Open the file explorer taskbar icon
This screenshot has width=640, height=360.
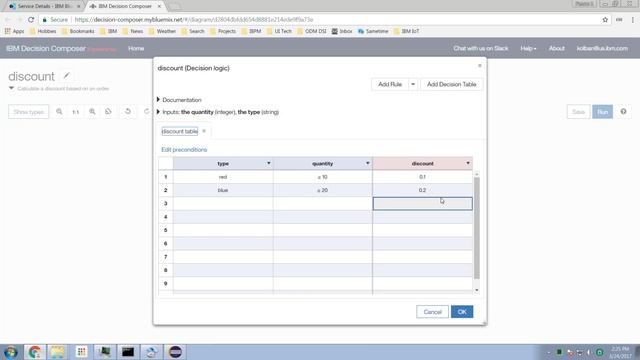(58, 352)
